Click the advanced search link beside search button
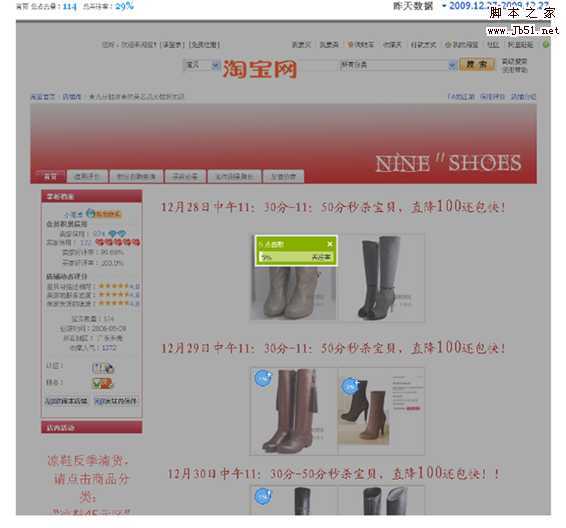This screenshot has width=566, height=528. [514, 61]
